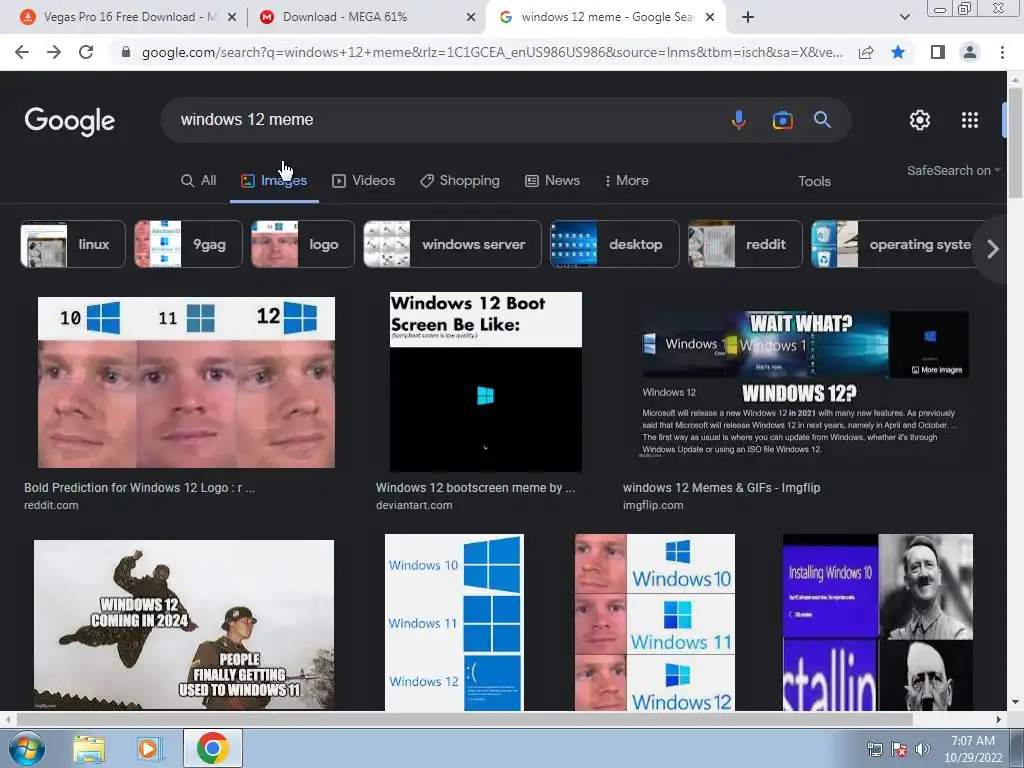Viewport: 1024px width, 768px height.
Task: Share this page via the share icon
Action: (x=866, y=52)
